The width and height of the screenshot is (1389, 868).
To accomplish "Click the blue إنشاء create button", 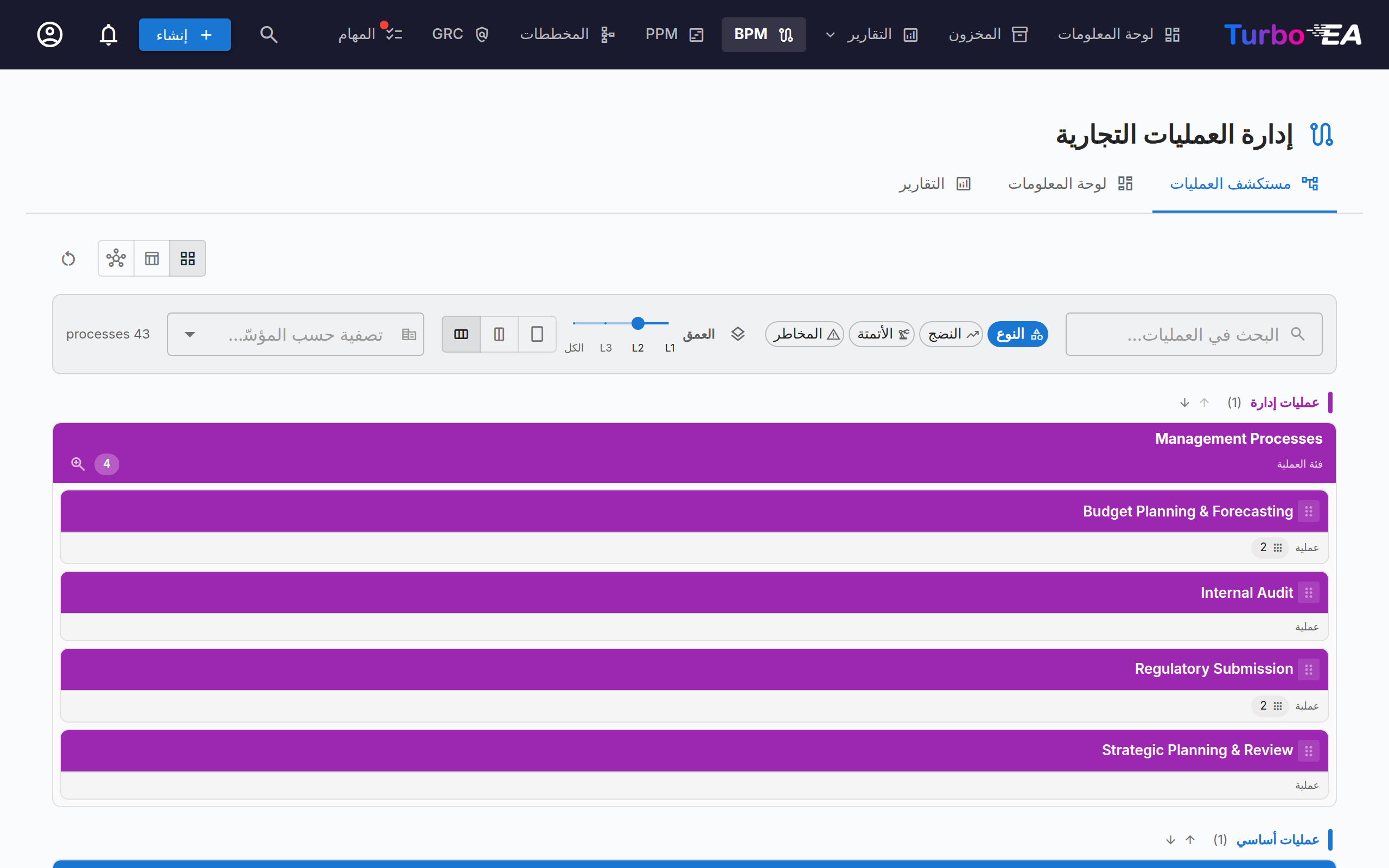I will point(185,34).
